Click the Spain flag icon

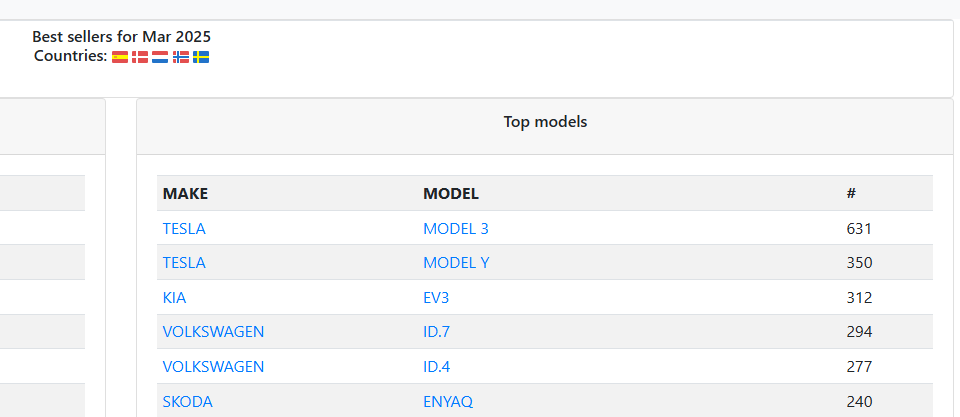tap(120, 57)
